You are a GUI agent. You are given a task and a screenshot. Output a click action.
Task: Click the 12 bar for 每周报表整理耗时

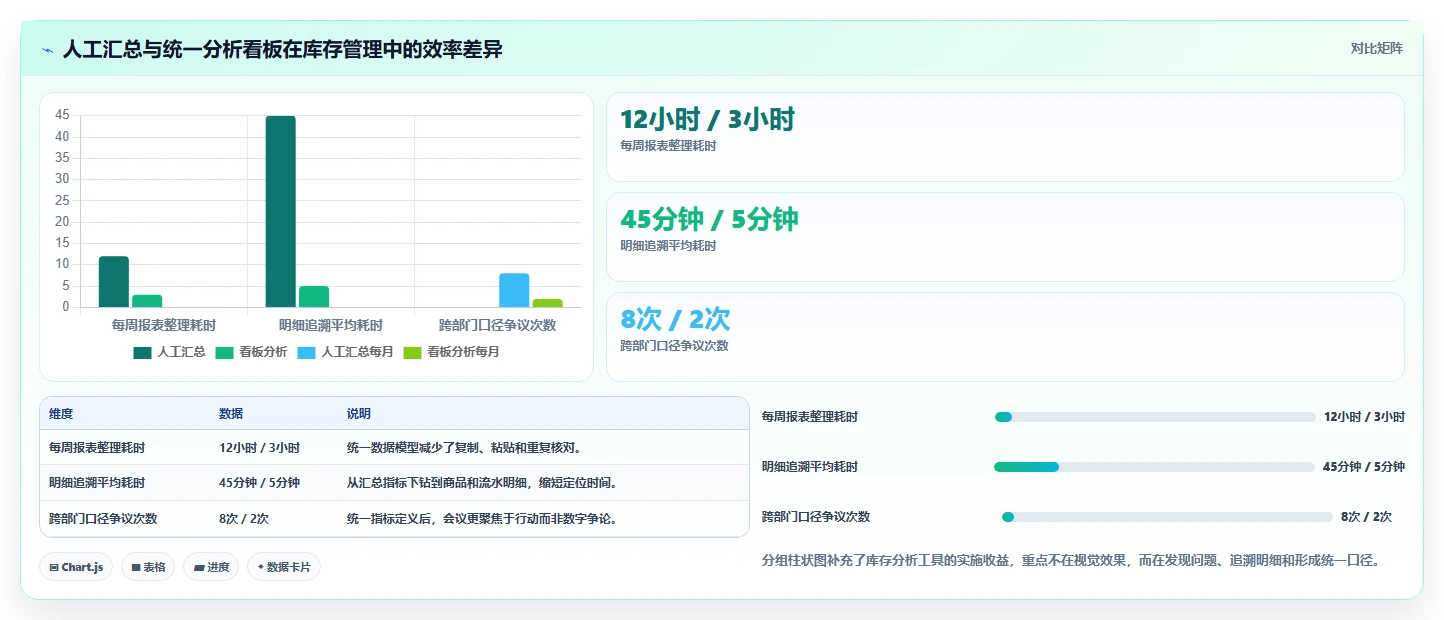pyautogui.click(x=114, y=282)
